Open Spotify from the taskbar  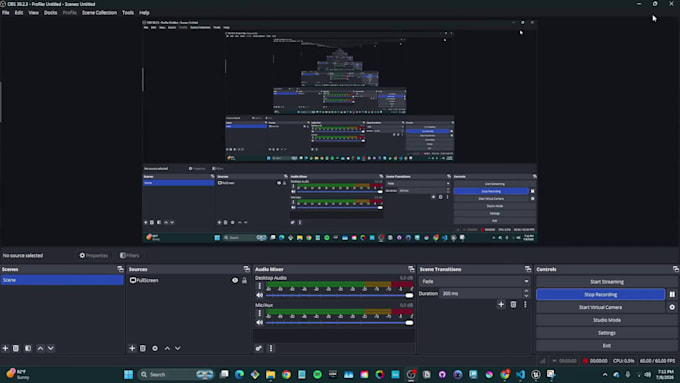(x=317, y=374)
